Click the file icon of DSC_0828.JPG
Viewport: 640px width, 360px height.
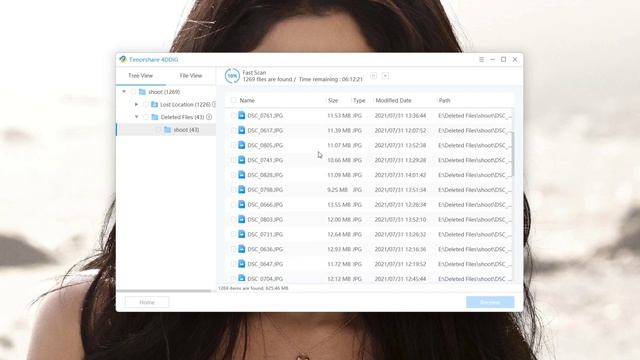point(242,175)
